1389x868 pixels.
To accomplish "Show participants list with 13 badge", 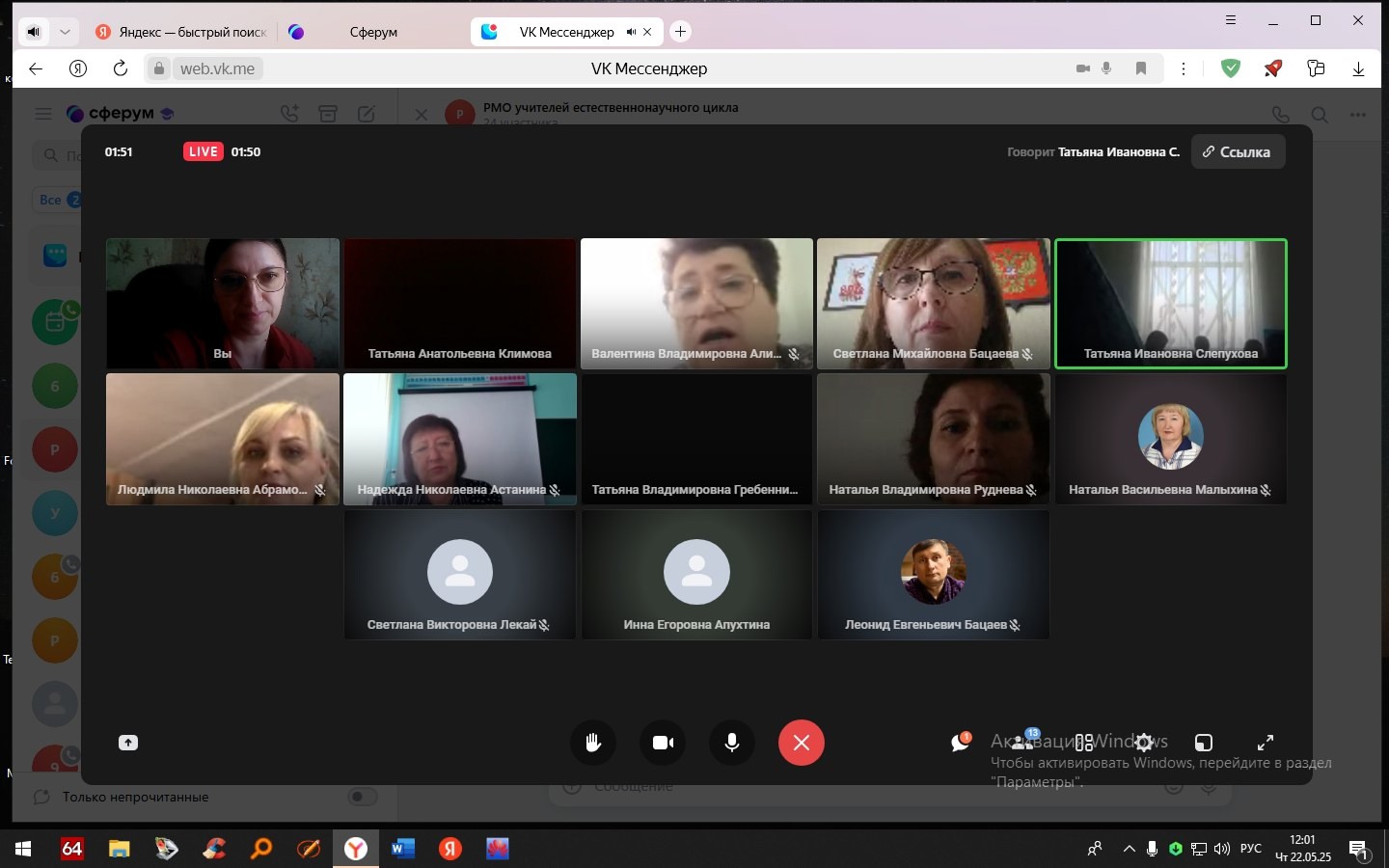I will (1023, 742).
